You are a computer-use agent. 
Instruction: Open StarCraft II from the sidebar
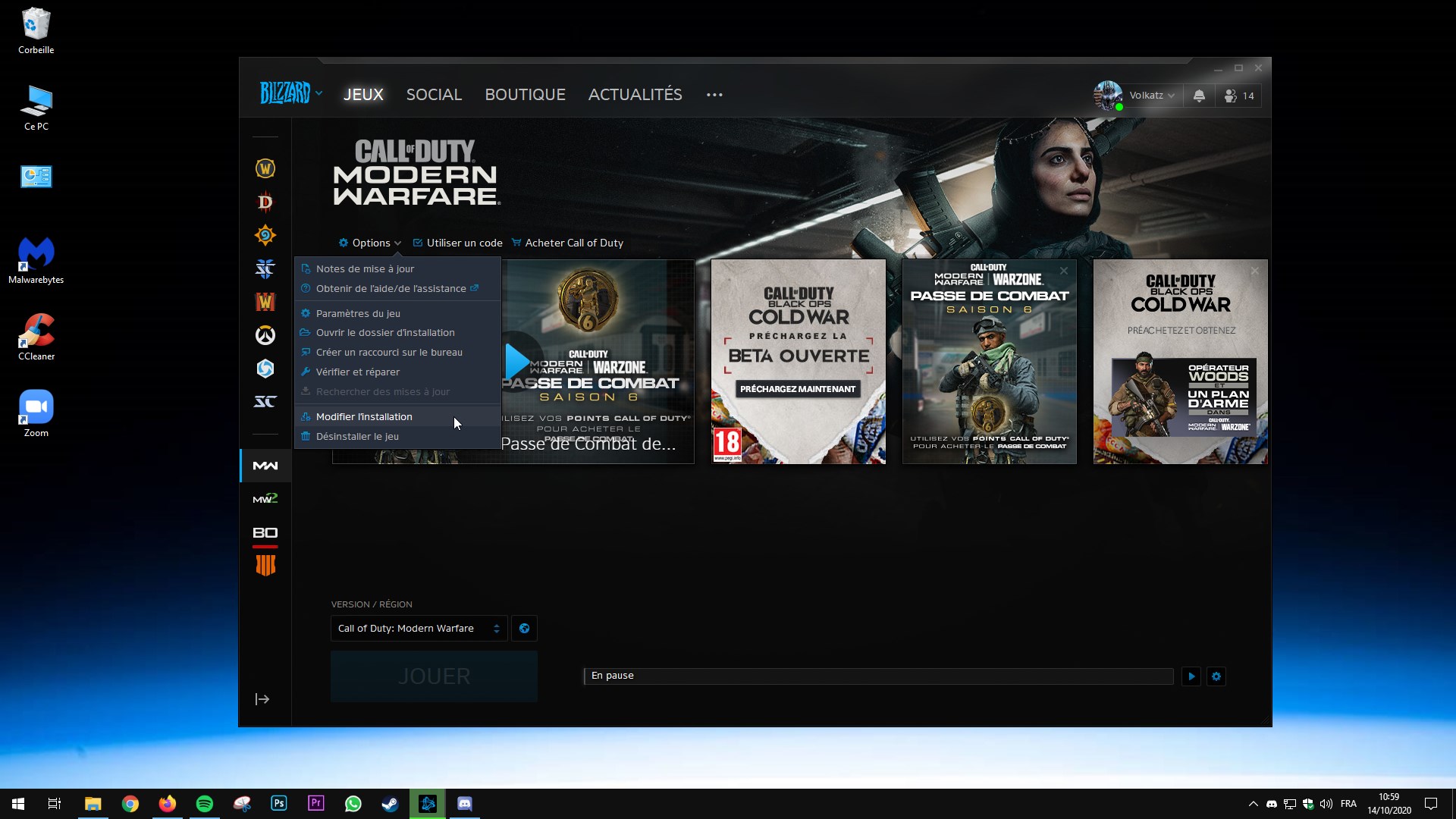click(x=265, y=268)
